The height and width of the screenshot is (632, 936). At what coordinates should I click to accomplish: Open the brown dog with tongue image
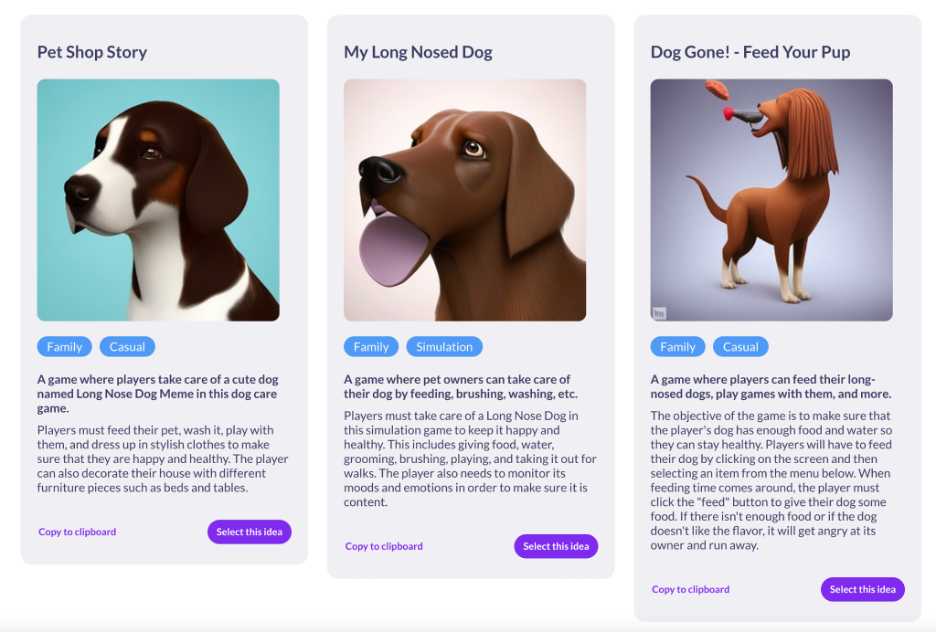click(465, 200)
